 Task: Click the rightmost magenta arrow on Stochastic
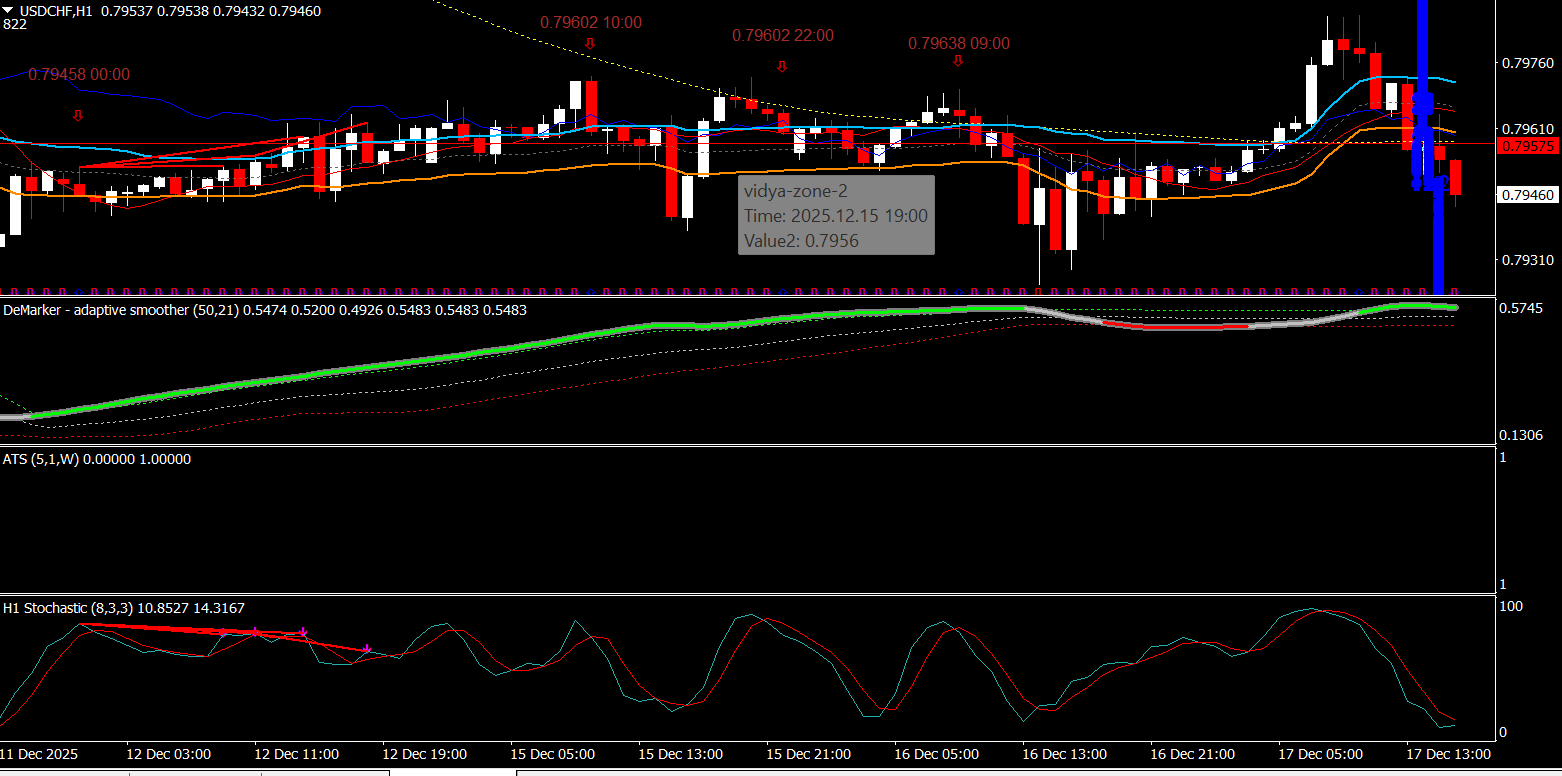[368, 649]
